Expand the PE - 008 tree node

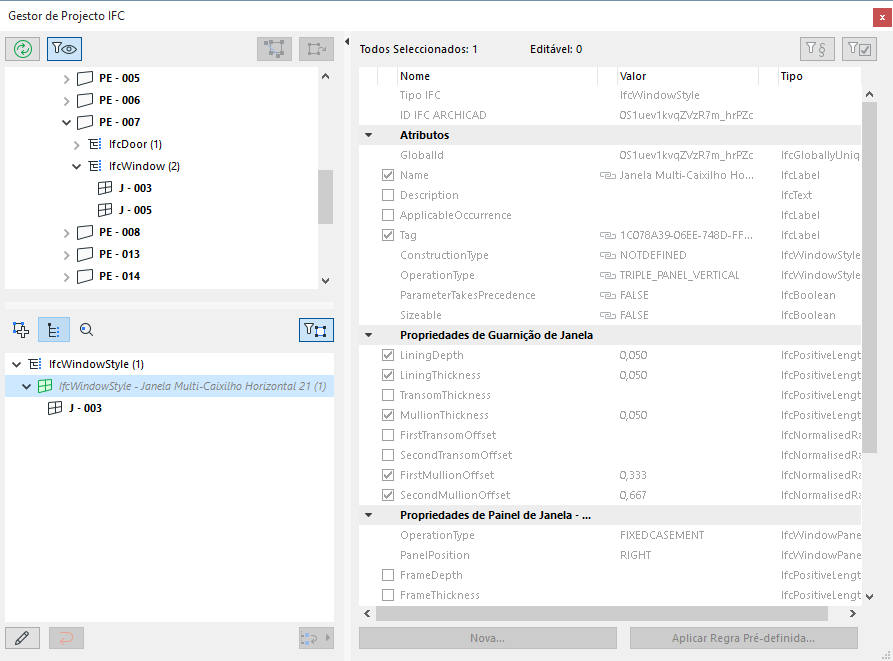(66, 233)
